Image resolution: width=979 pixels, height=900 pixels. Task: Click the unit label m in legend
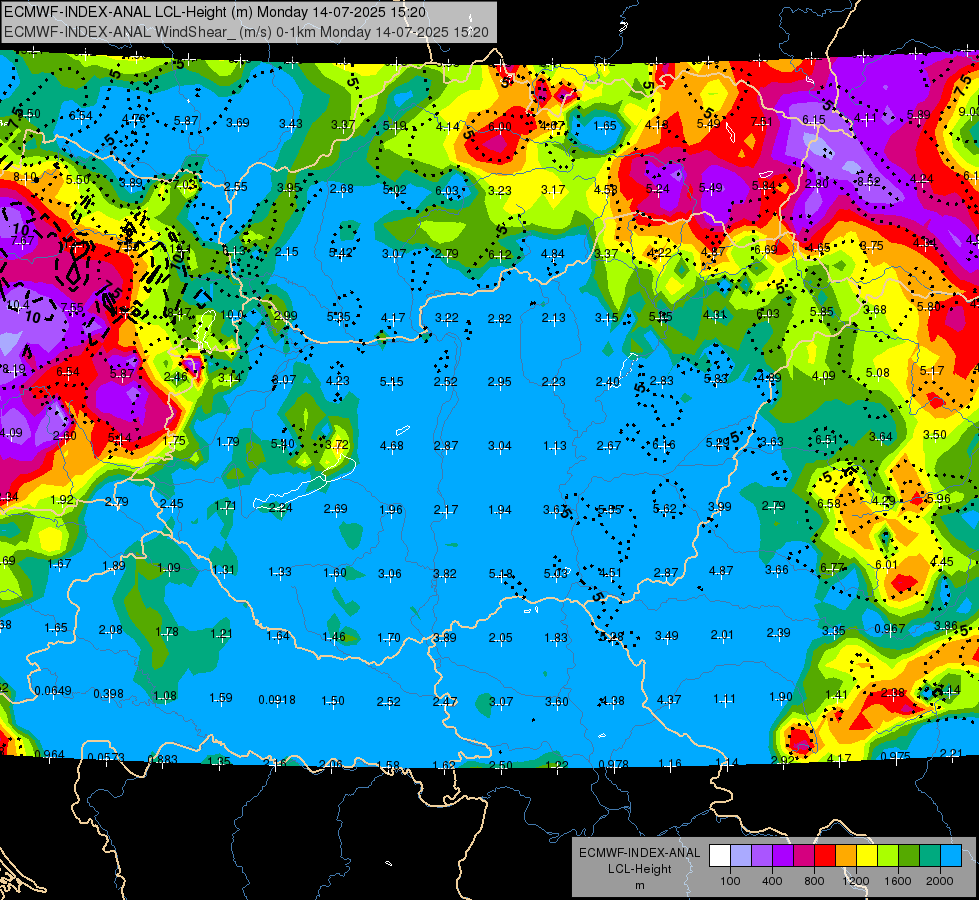point(639,885)
